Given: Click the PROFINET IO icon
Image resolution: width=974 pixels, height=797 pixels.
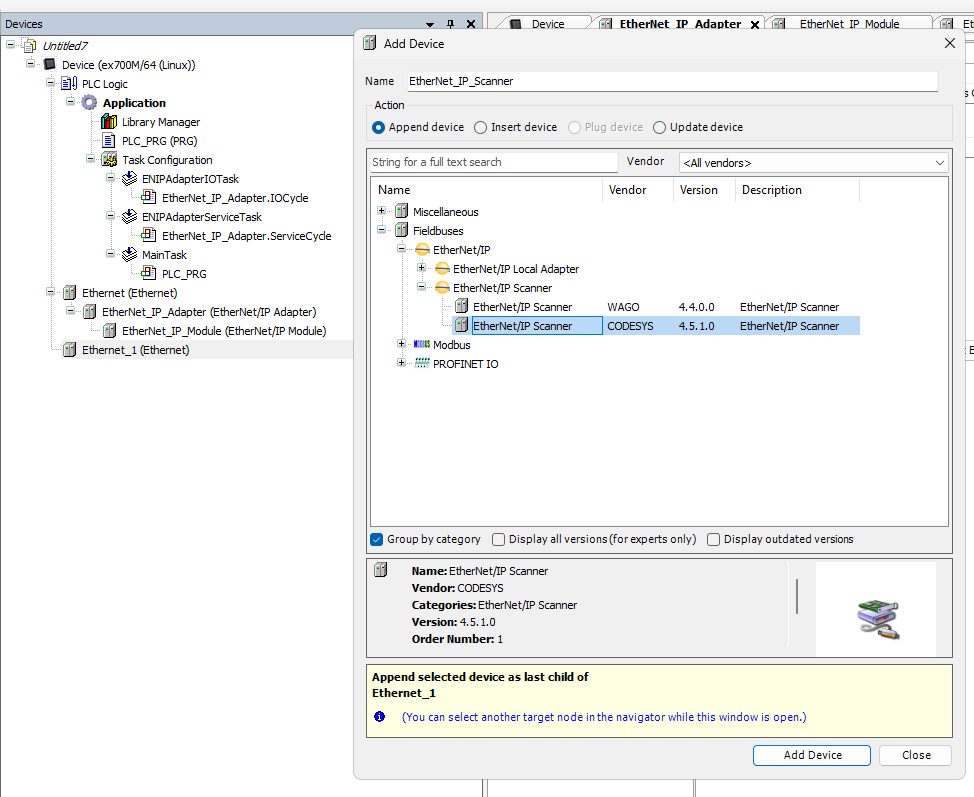Looking at the screenshot, I should click(421, 364).
